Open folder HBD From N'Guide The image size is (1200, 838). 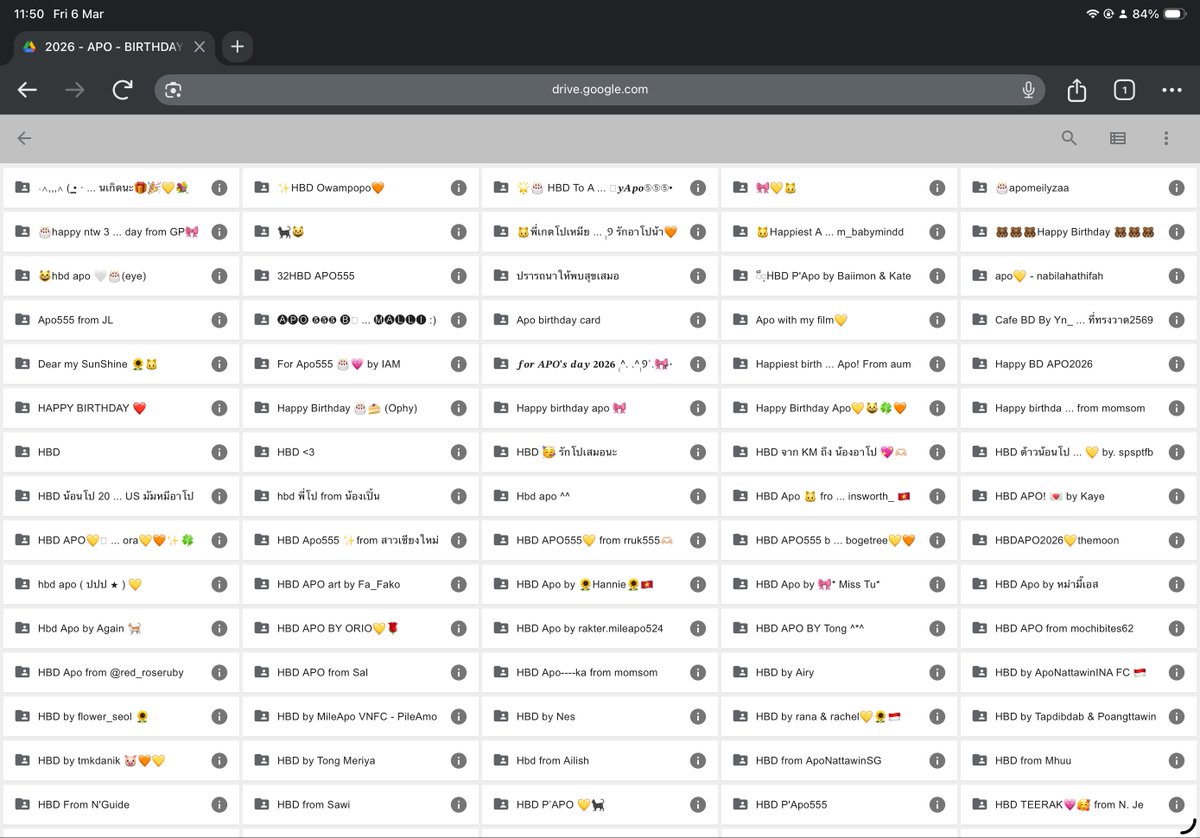coord(121,804)
